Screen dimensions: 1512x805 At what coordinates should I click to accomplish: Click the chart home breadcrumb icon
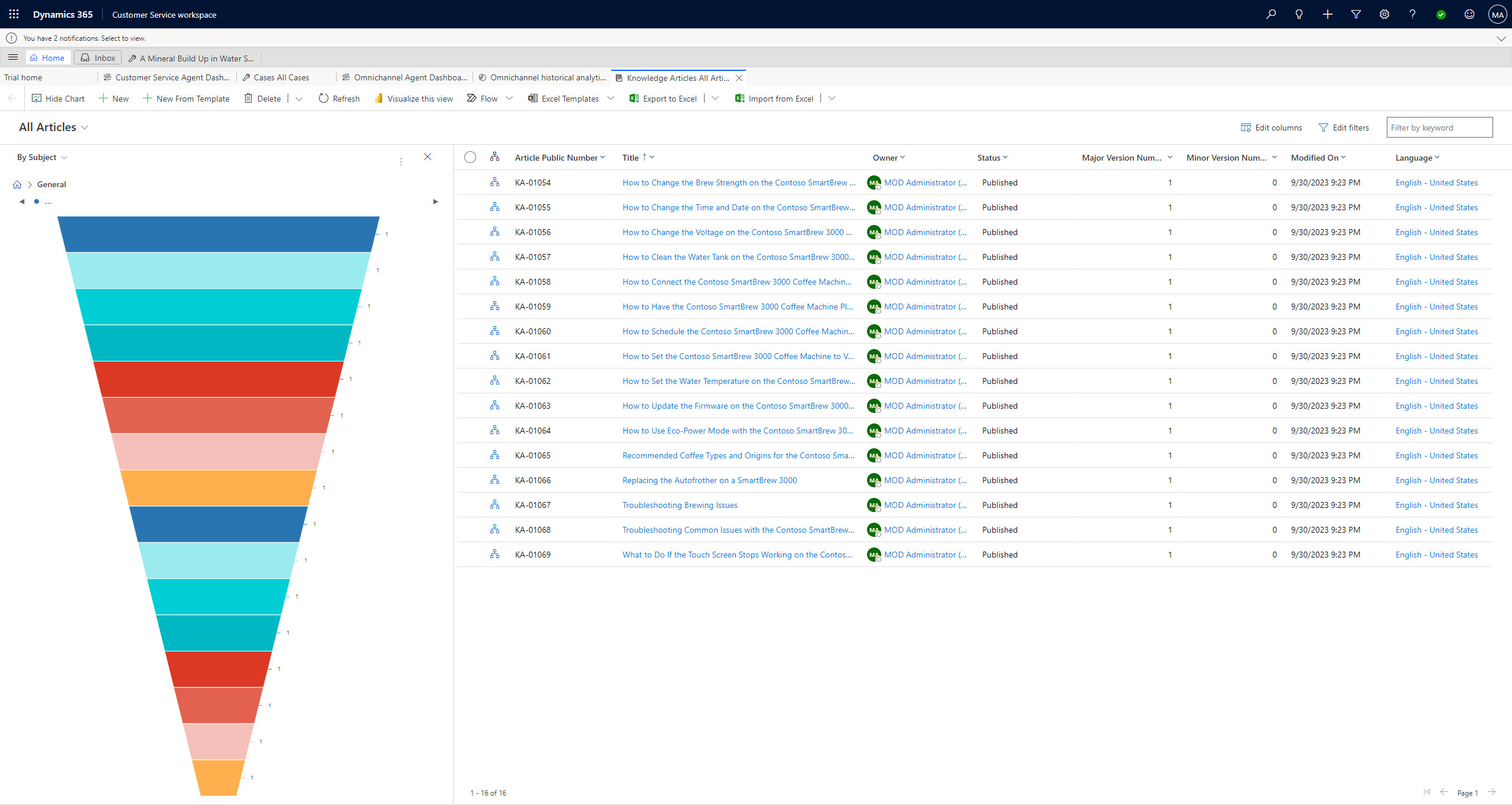point(17,184)
